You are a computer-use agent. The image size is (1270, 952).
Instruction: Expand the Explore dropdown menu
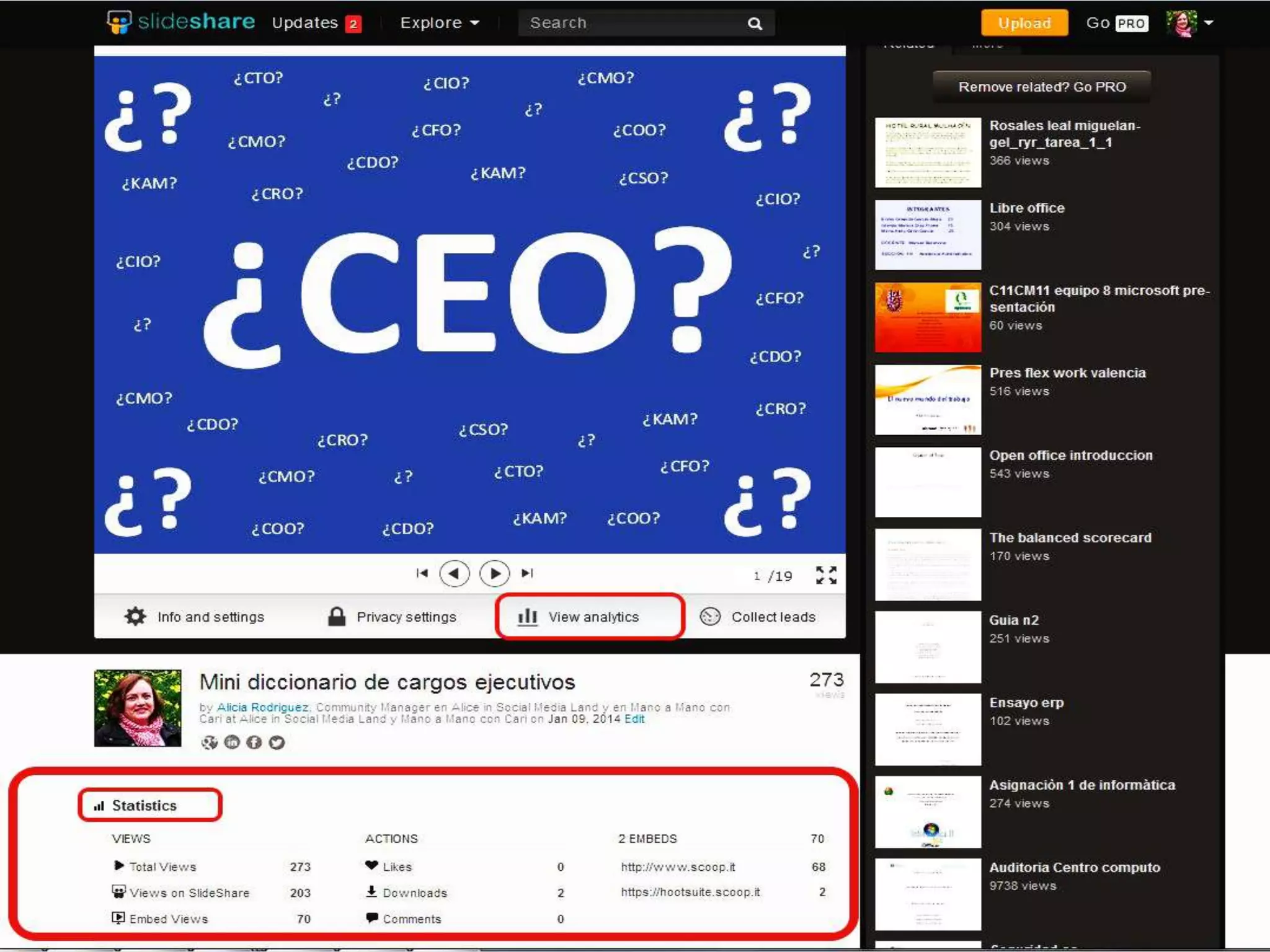click(440, 23)
